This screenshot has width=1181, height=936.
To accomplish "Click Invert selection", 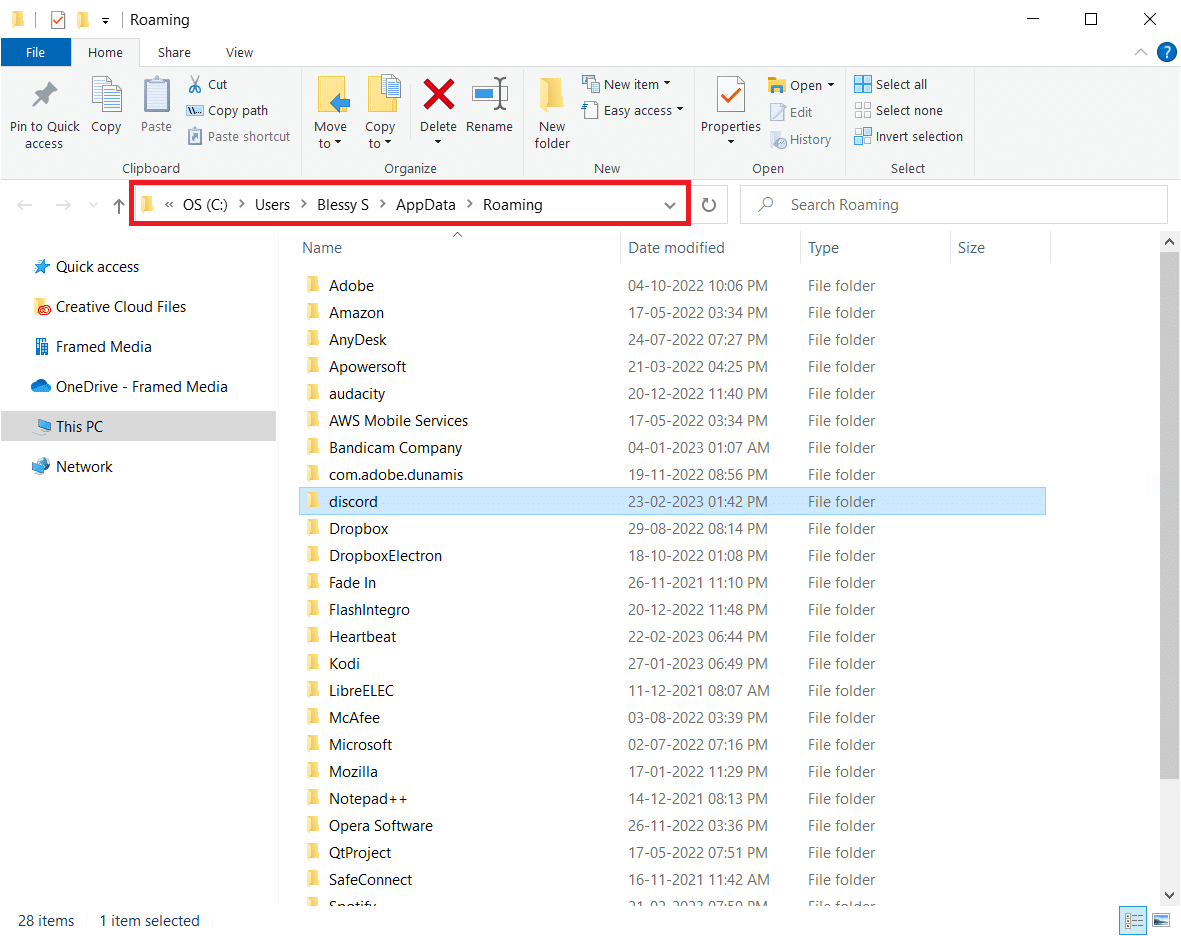I will [x=908, y=136].
